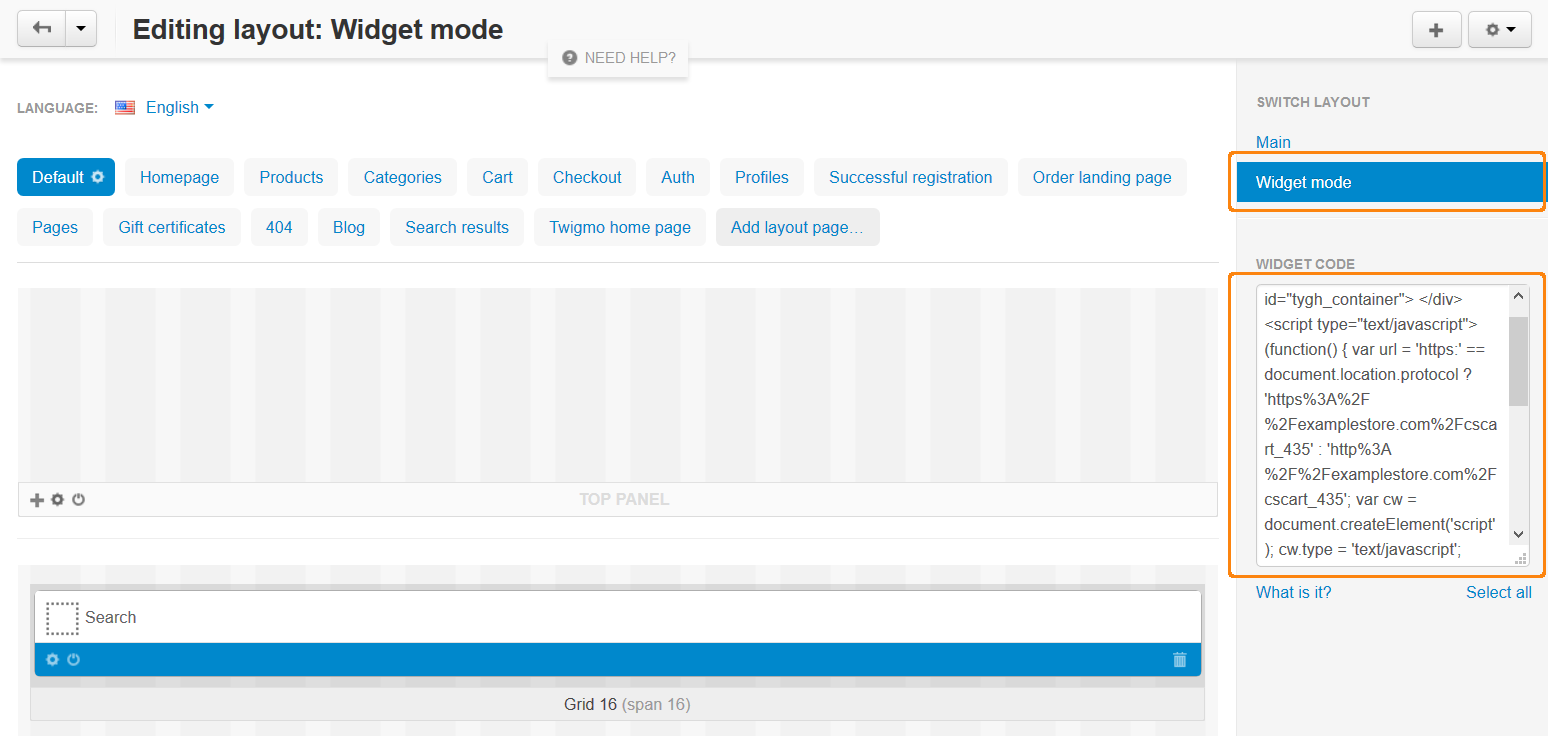The image size is (1548, 736).
Task: Select the Search block title
Action: click(x=110, y=617)
